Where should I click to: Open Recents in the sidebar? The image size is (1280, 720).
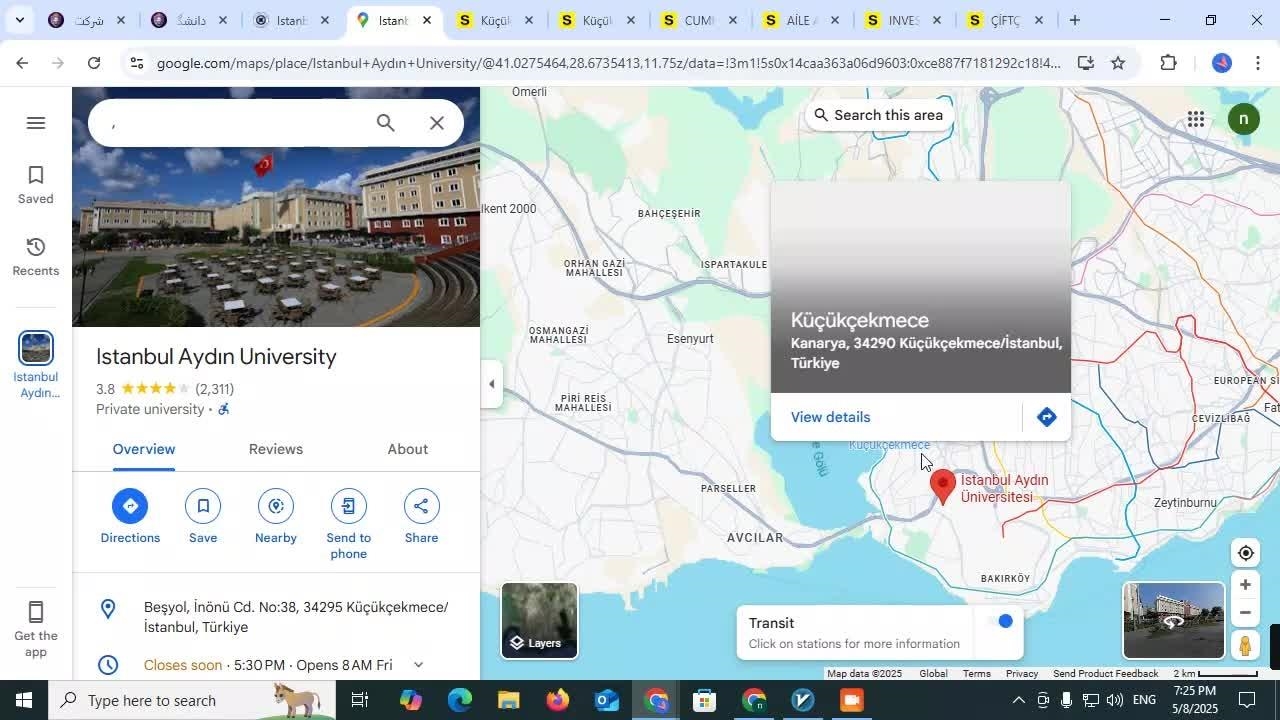[35, 257]
